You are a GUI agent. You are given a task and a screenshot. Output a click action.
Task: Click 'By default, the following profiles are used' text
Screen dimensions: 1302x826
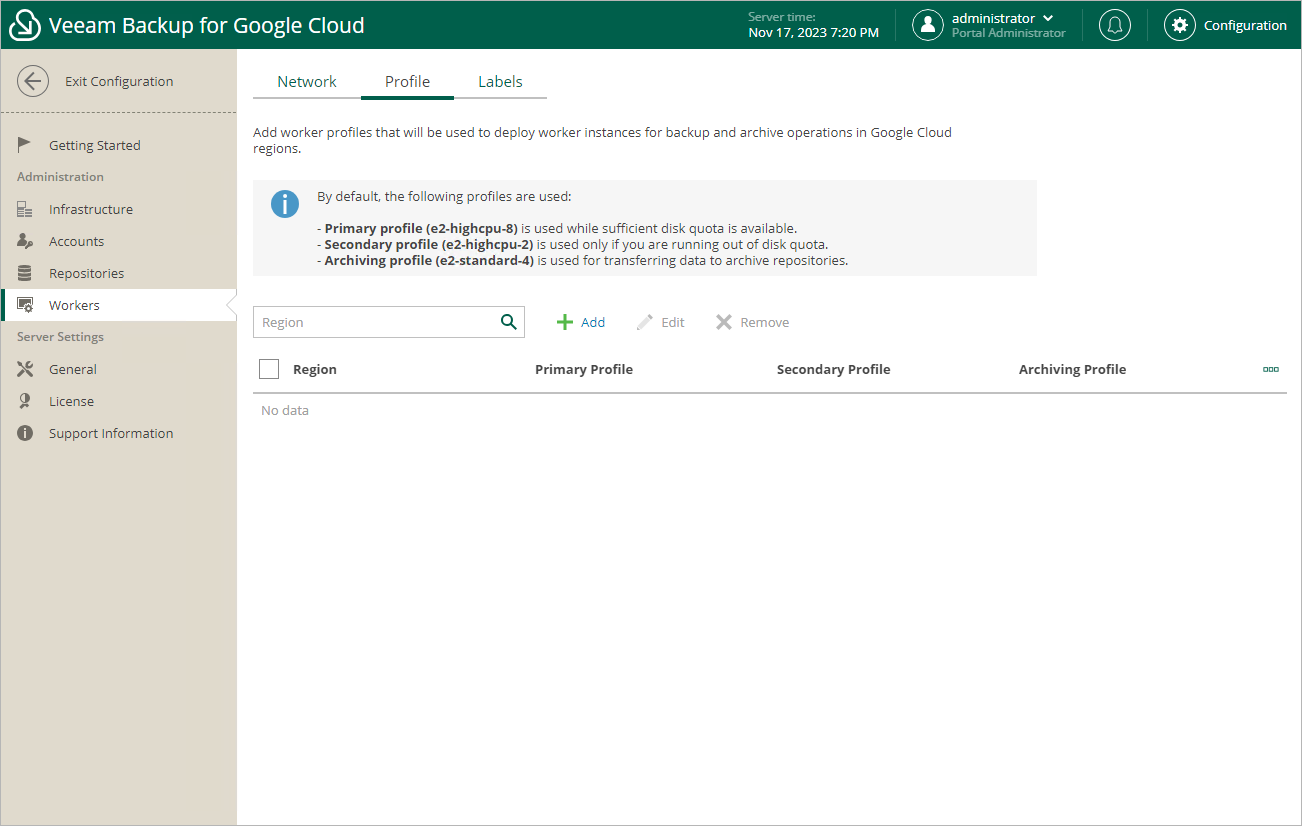coord(444,196)
